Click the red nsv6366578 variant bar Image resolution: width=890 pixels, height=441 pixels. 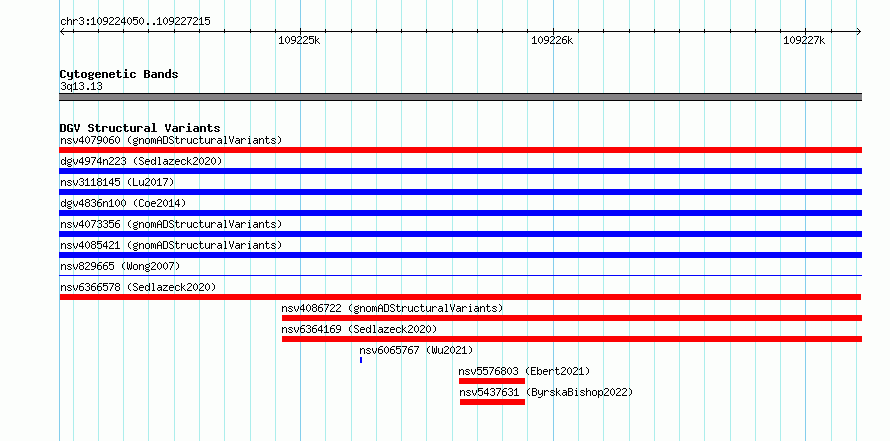[460, 297]
